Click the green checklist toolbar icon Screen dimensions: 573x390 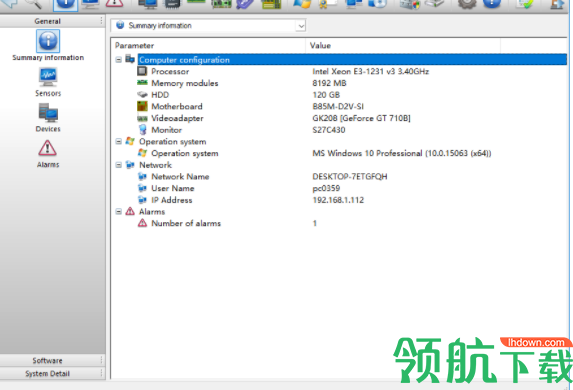(x=525, y=4)
